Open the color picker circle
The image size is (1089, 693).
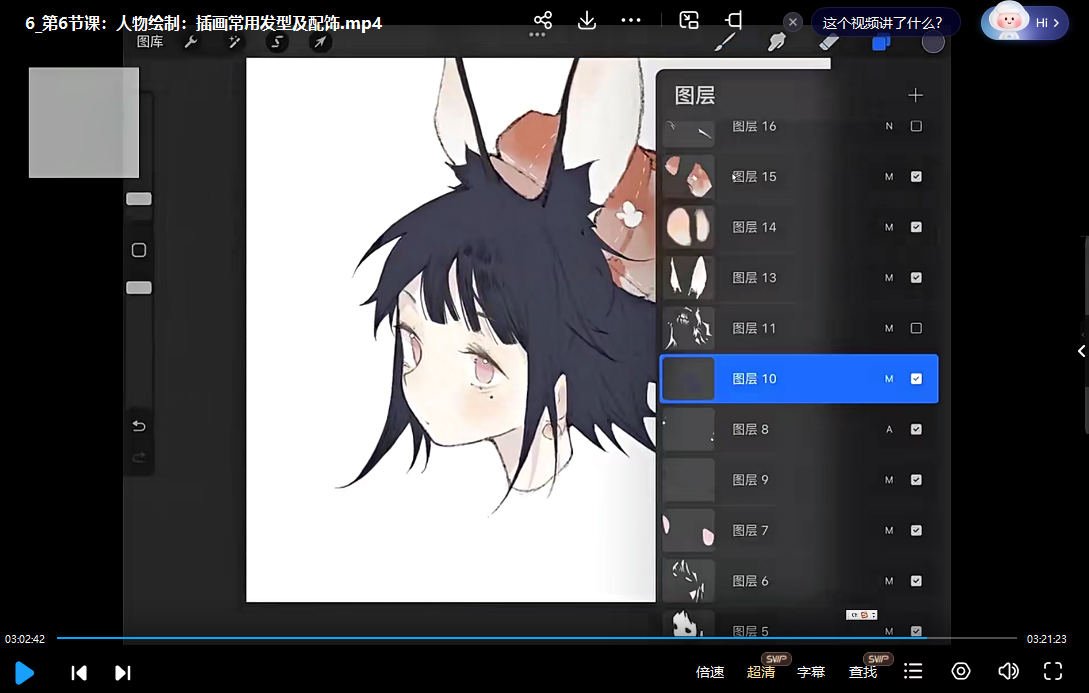click(932, 42)
